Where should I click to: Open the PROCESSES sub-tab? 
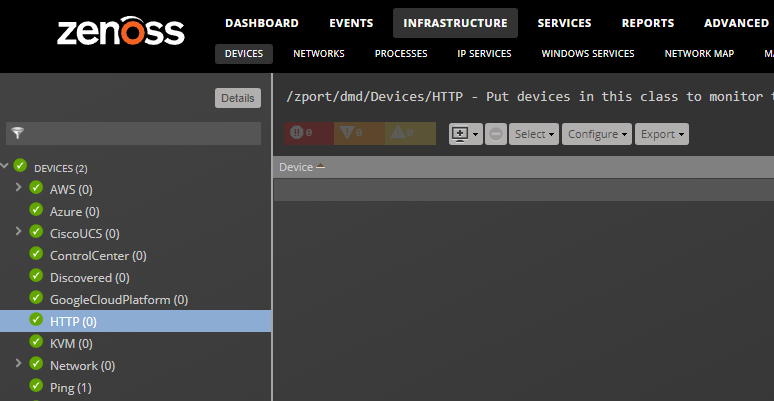click(x=401, y=54)
